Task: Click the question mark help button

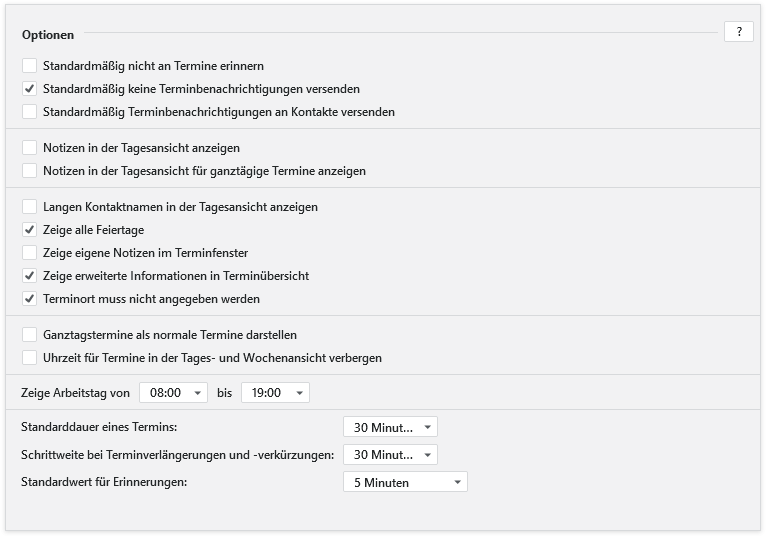Action: tap(738, 32)
